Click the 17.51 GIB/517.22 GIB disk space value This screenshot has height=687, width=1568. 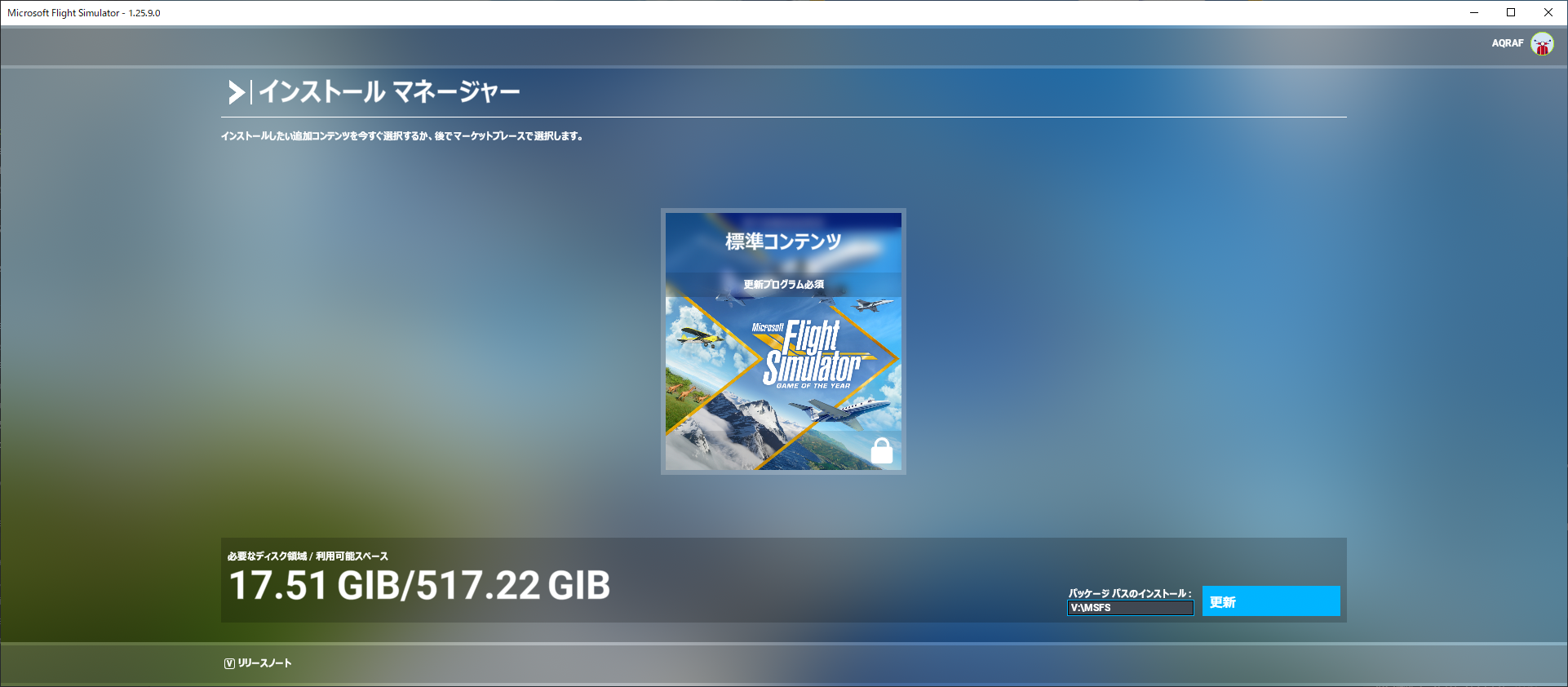pyautogui.click(x=419, y=586)
